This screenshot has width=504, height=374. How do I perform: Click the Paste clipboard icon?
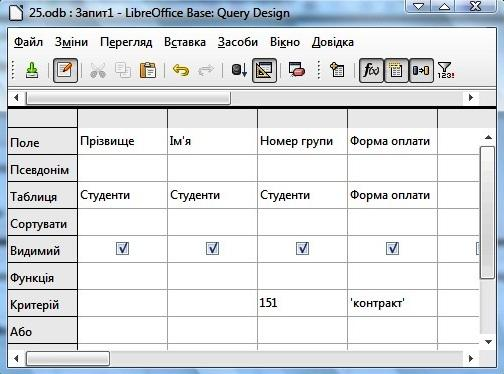point(148,70)
